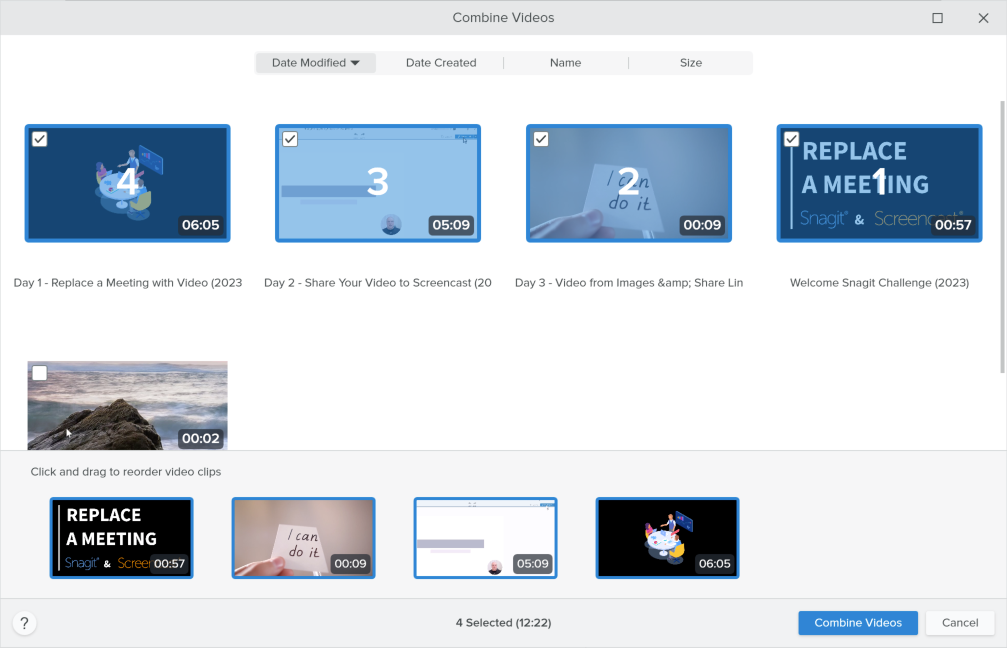Select the Welcome Snagit Challenge library thumbnail
Viewport: 1007px width, 648px height.
click(879, 183)
